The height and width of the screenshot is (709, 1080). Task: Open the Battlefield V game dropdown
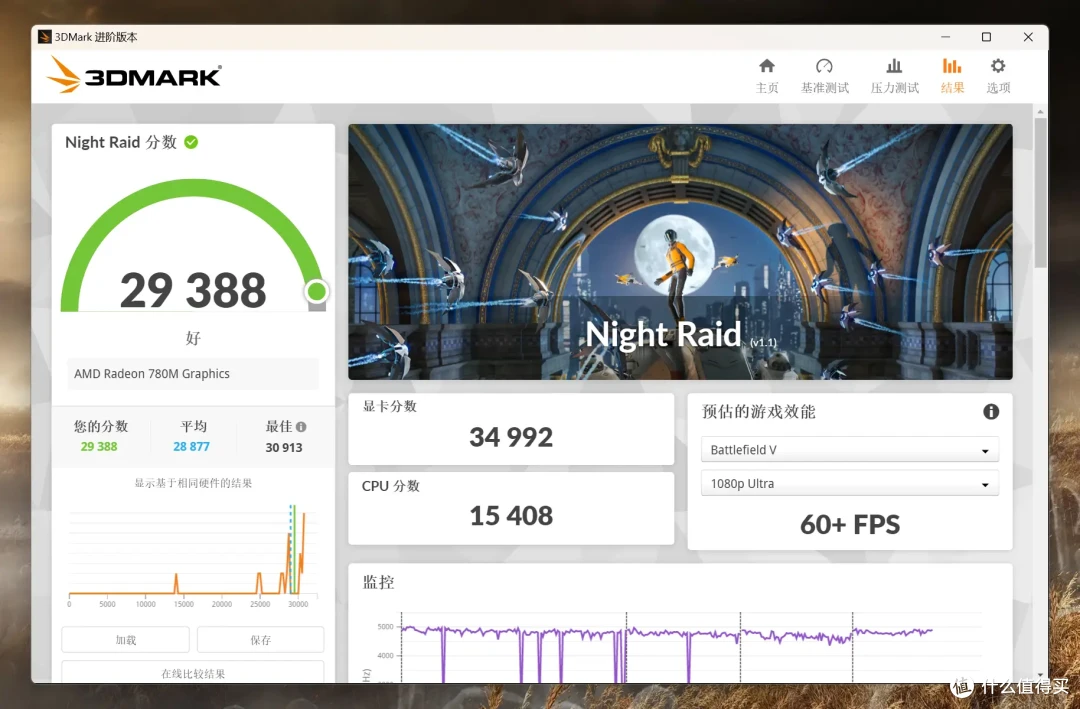tap(849, 450)
